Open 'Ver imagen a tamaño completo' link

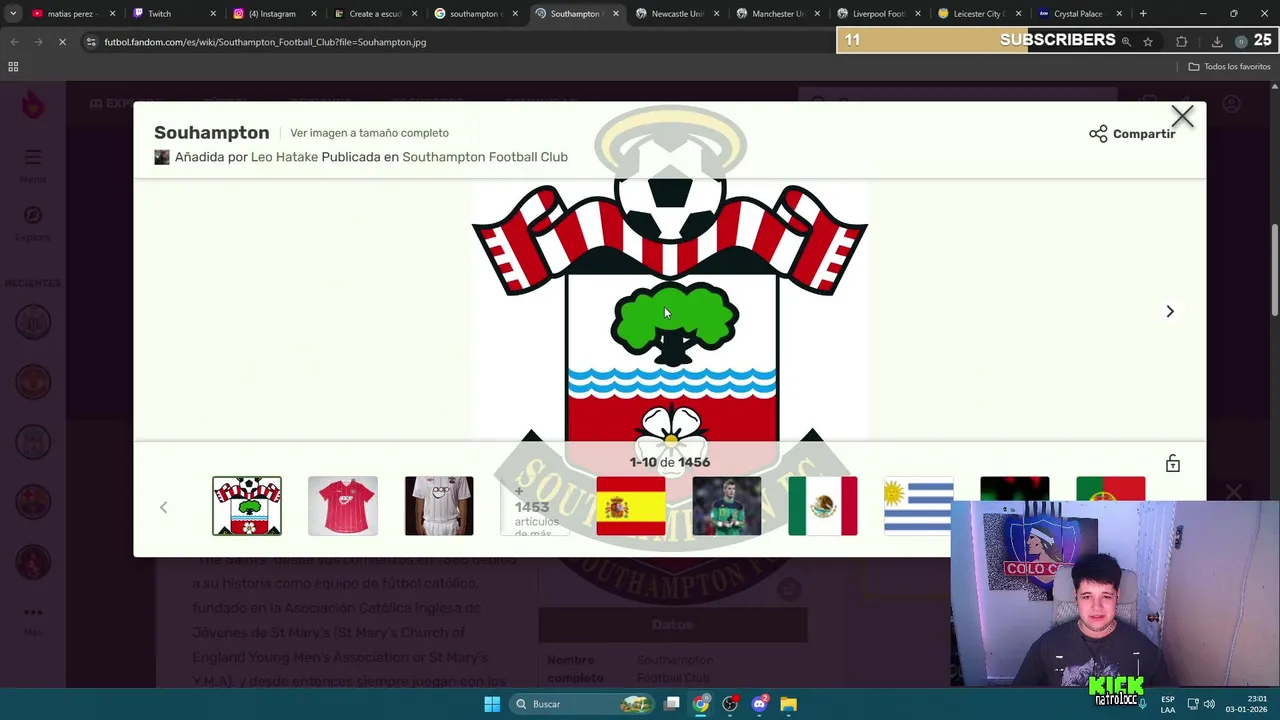(x=369, y=133)
